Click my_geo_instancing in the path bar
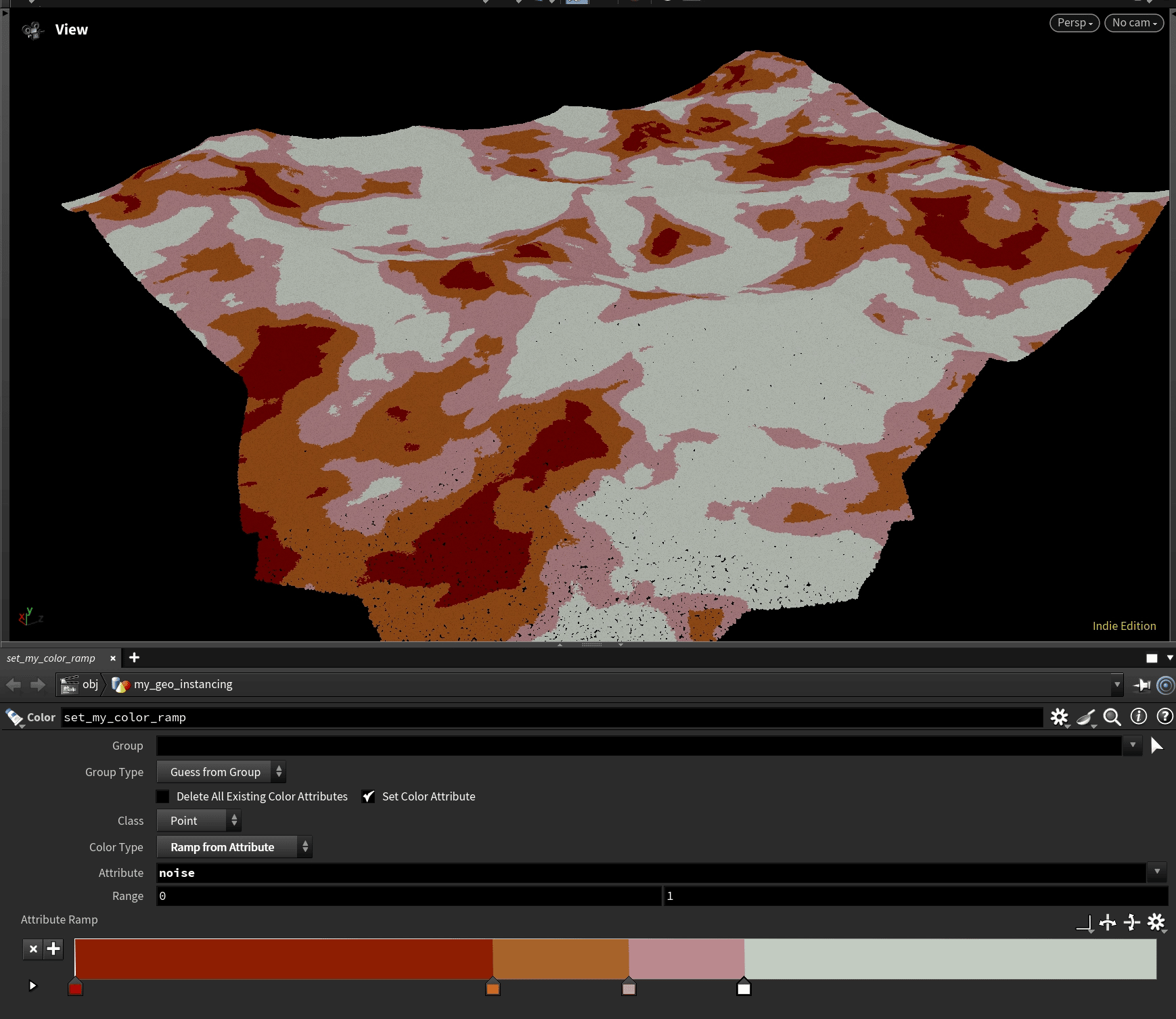This screenshot has width=1176, height=1019. [183, 685]
